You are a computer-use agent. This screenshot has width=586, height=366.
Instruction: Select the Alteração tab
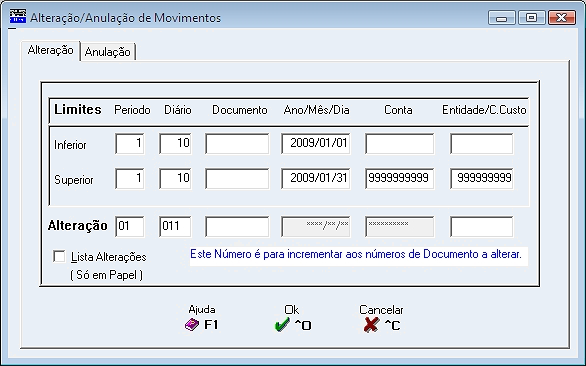pos(50,50)
